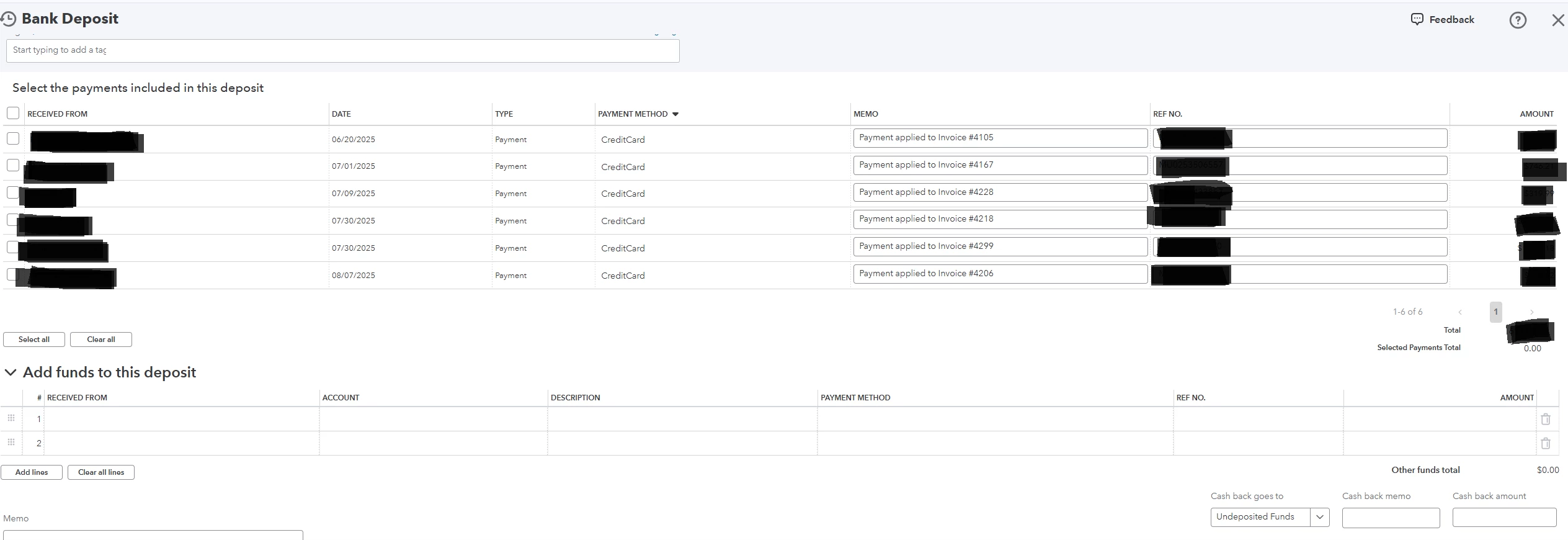1568x540 pixels.
Task: Click Description cell of line 2
Action: (x=682, y=443)
